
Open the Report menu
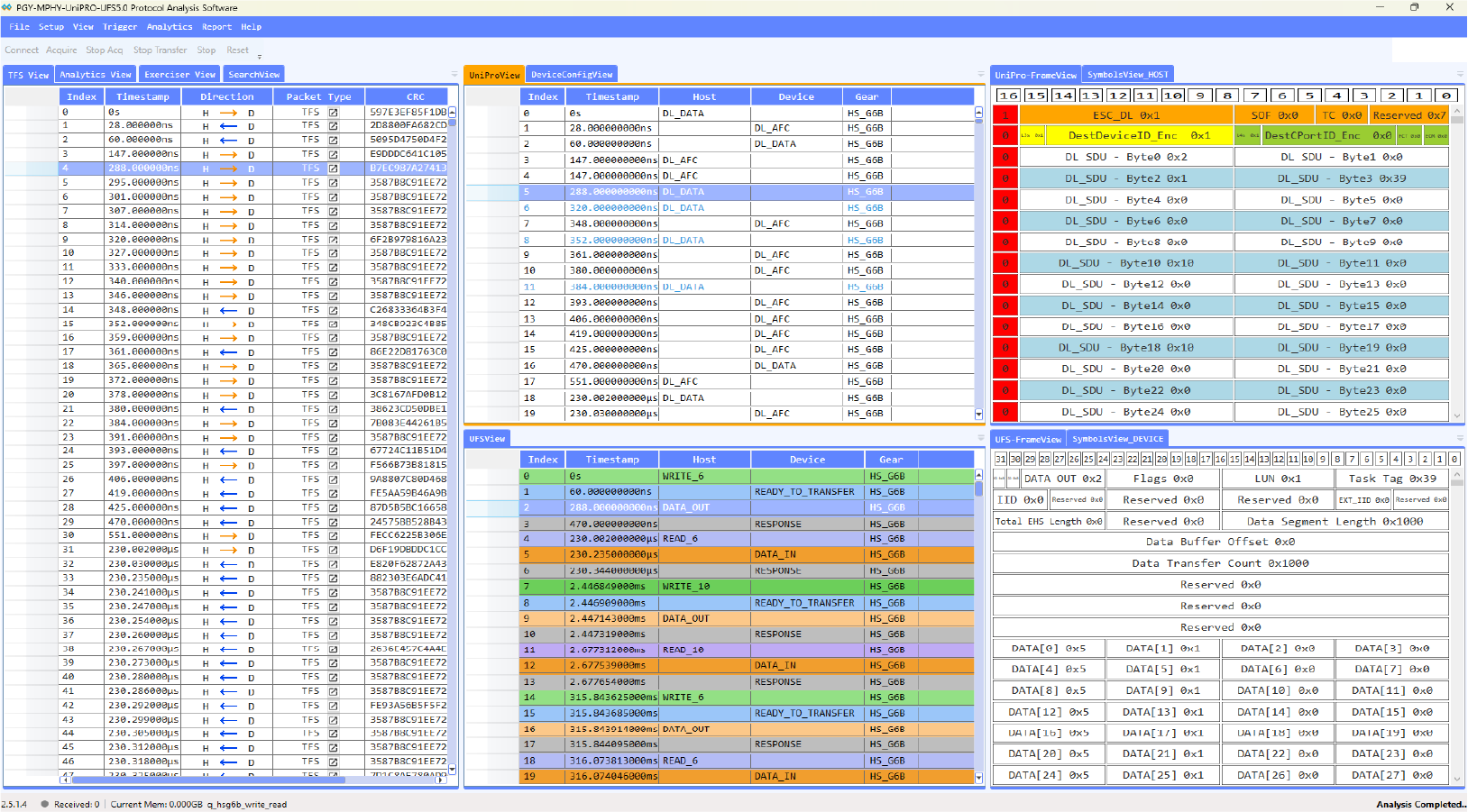(x=217, y=26)
